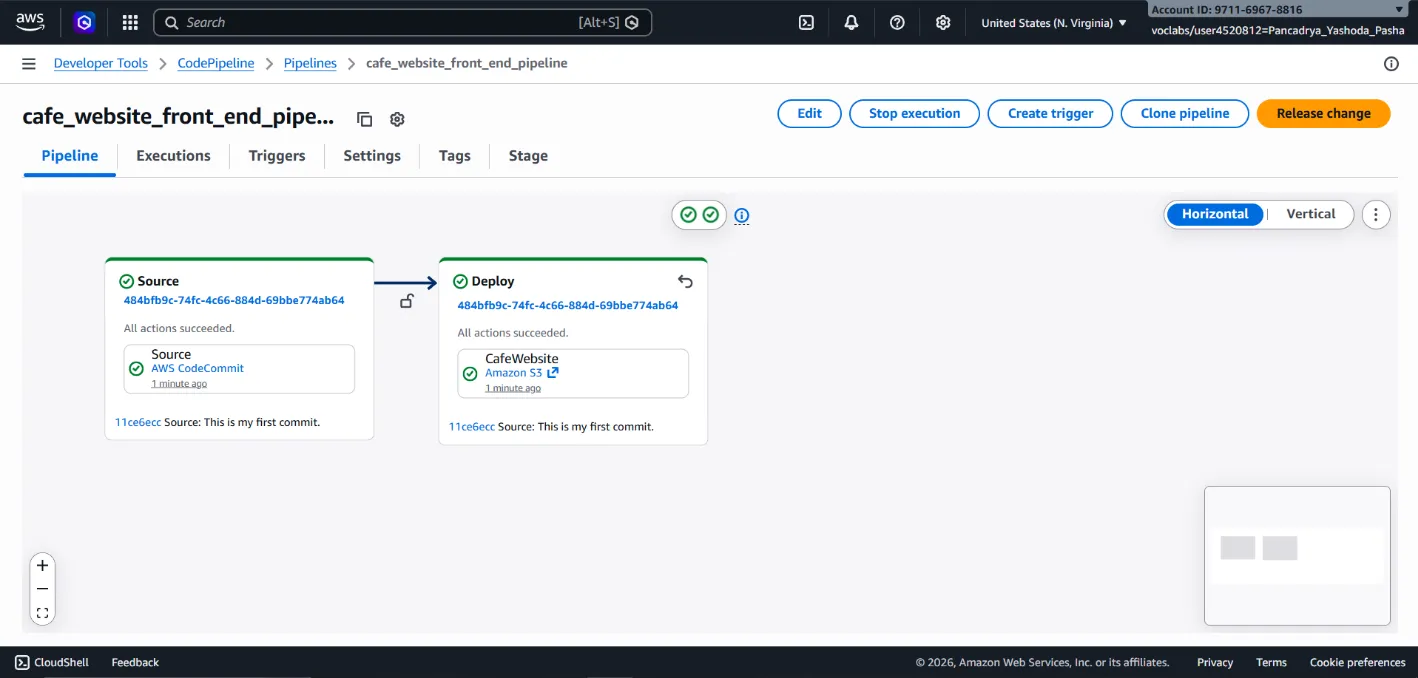
Task: Click the CafeWebsite action success icon
Action: pyautogui.click(x=470, y=374)
